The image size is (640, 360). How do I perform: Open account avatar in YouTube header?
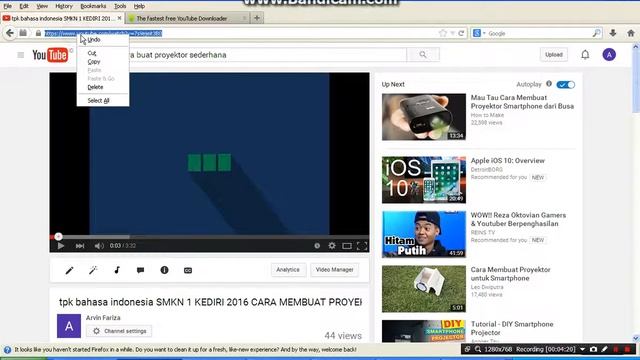609,55
